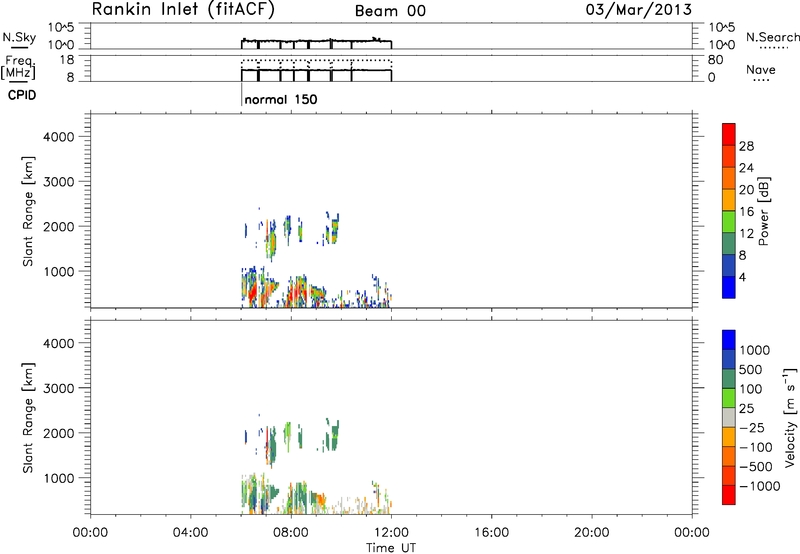
Task: Click the "N.Search" legend label
Action: 772,37
